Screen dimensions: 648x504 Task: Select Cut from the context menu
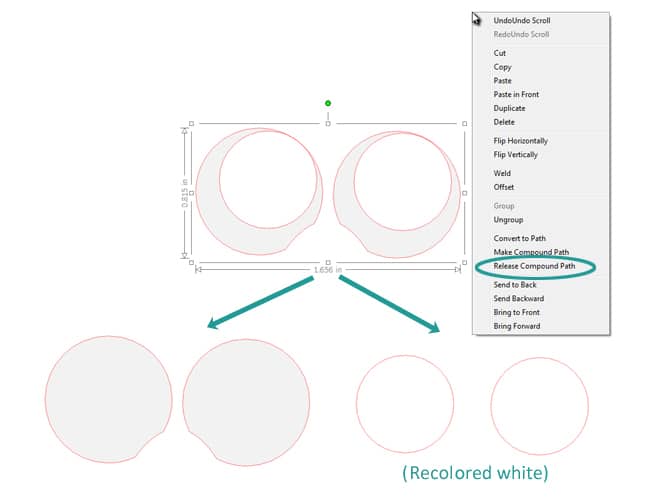click(500, 53)
